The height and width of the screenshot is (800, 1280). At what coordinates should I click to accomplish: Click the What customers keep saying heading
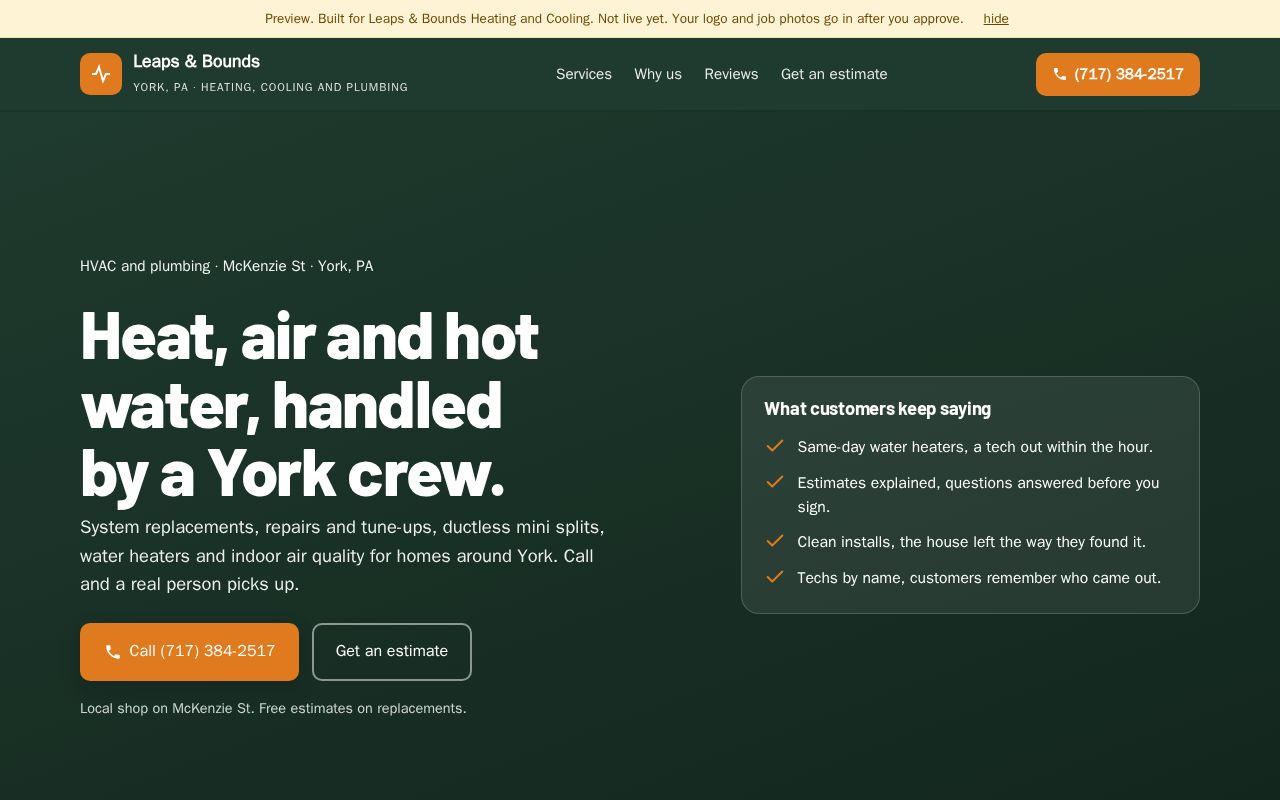tap(877, 409)
